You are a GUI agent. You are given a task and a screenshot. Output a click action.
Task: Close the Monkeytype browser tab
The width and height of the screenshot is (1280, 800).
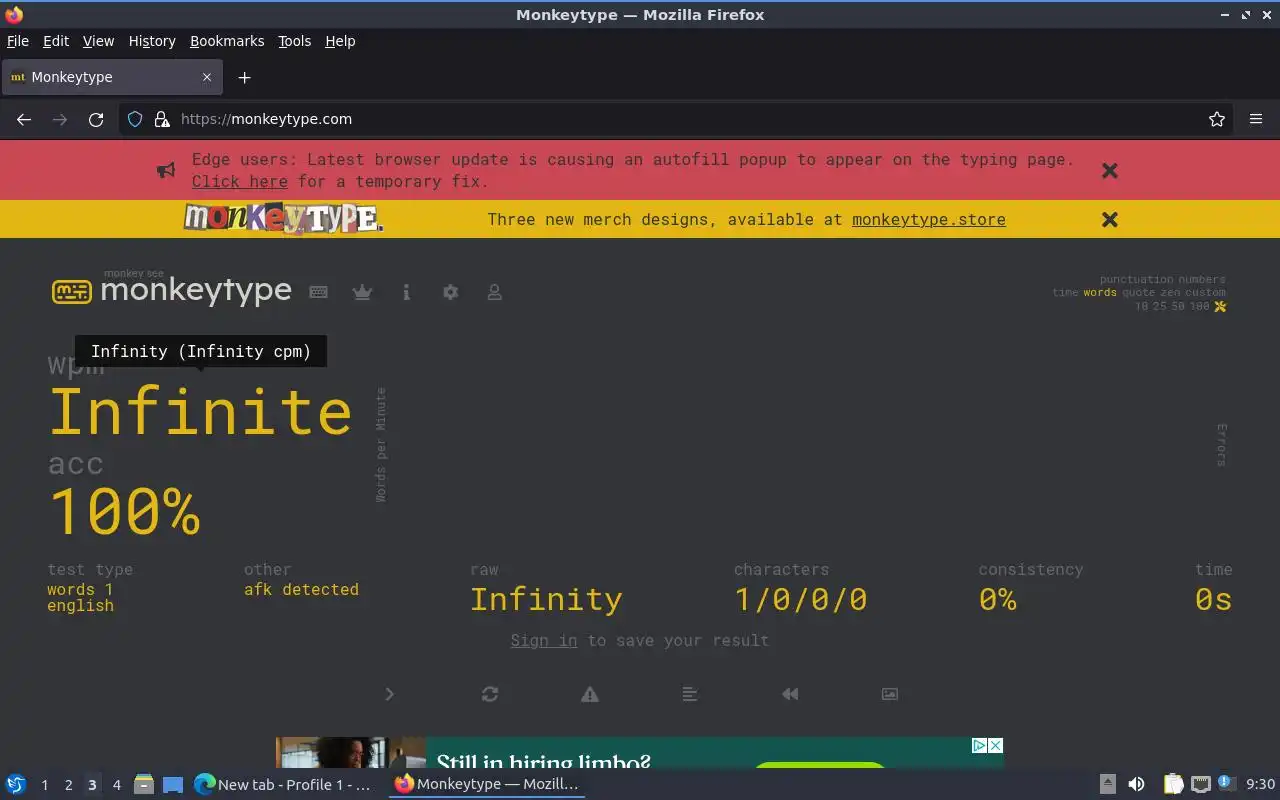(x=207, y=77)
